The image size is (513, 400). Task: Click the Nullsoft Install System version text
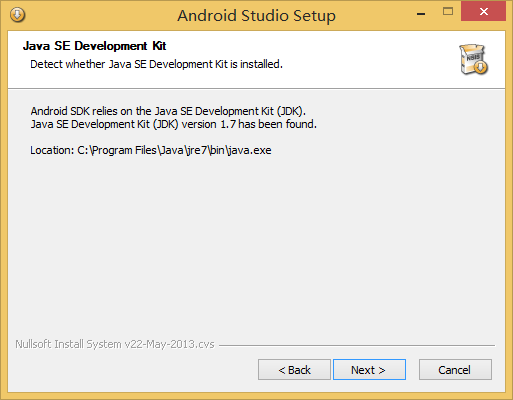click(115, 344)
